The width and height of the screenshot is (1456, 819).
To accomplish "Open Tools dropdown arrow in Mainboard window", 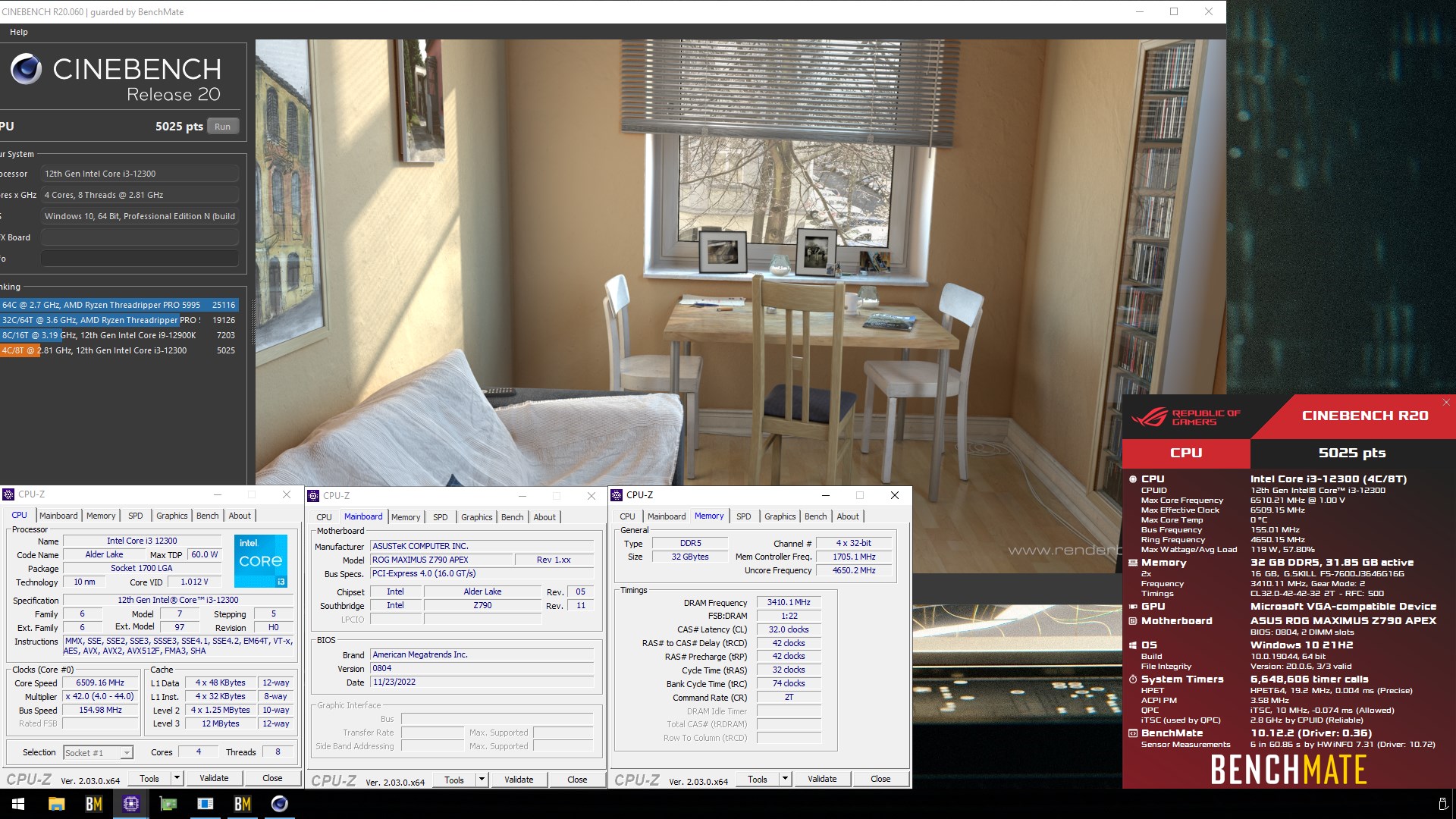I will (482, 780).
